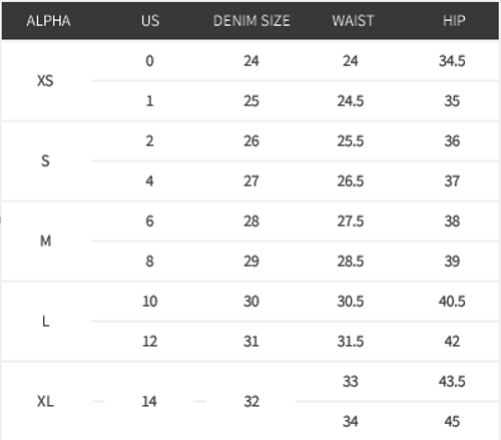Click the ALPHA column header

pyautogui.click(x=48, y=21)
